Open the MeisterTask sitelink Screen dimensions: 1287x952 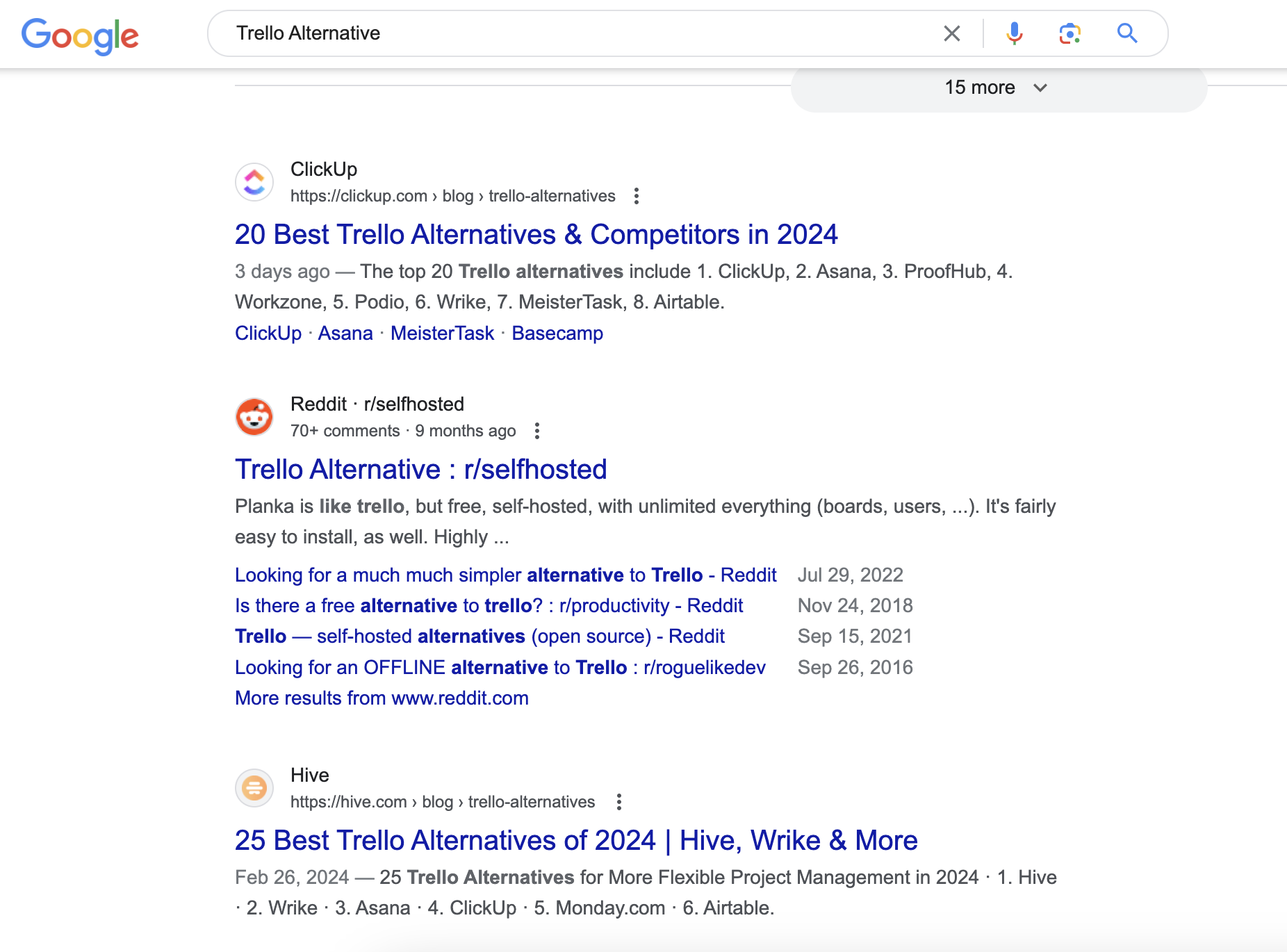[x=442, y=334]
